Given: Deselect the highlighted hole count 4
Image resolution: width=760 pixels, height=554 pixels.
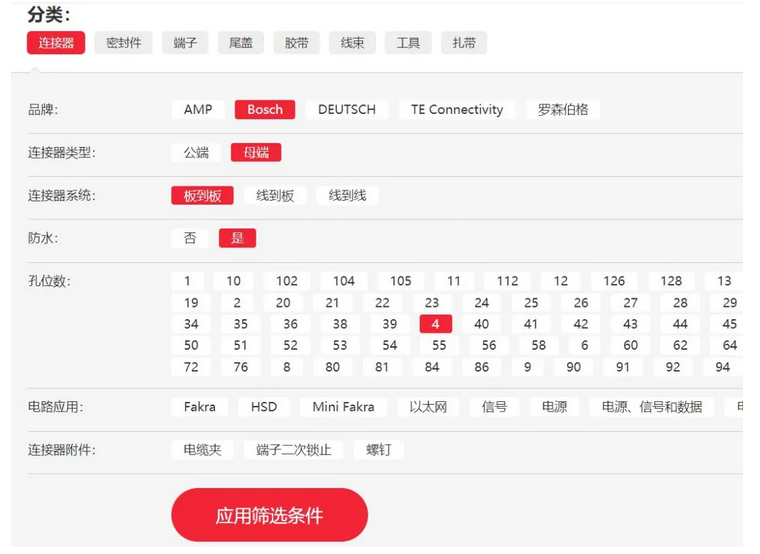Looking at the screenshot, I should click(x=436, y=324).
